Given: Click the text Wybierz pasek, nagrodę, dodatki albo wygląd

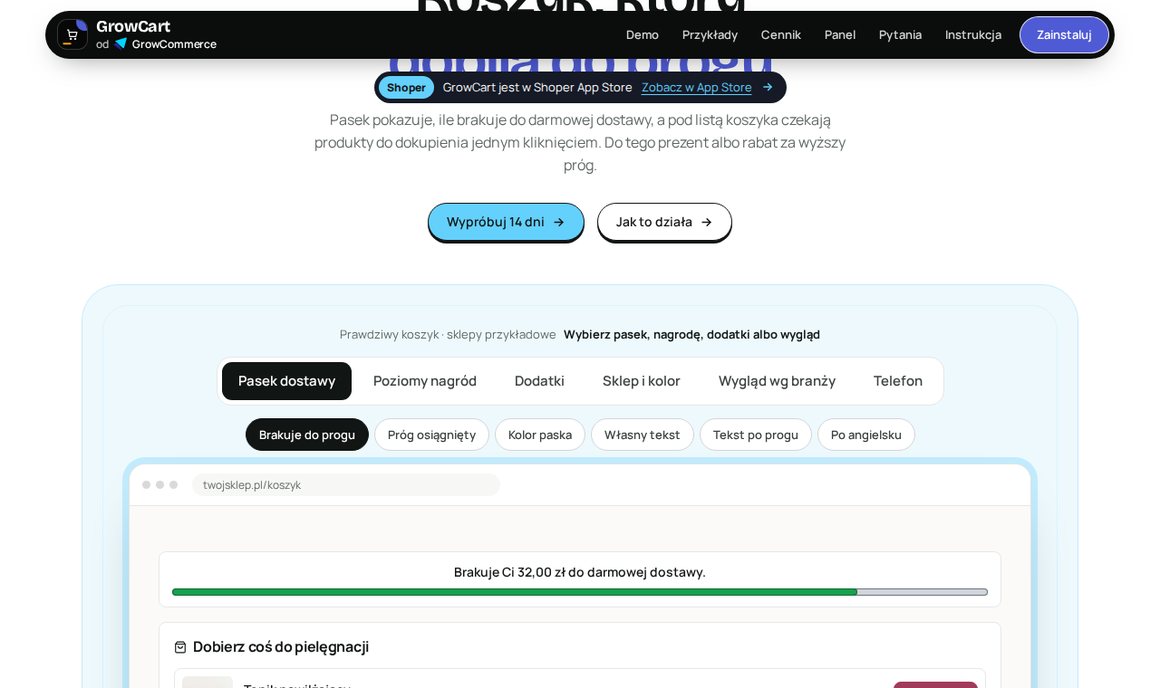Looking at the screenshot, I should pyautogui.click(x=692, y=334).
